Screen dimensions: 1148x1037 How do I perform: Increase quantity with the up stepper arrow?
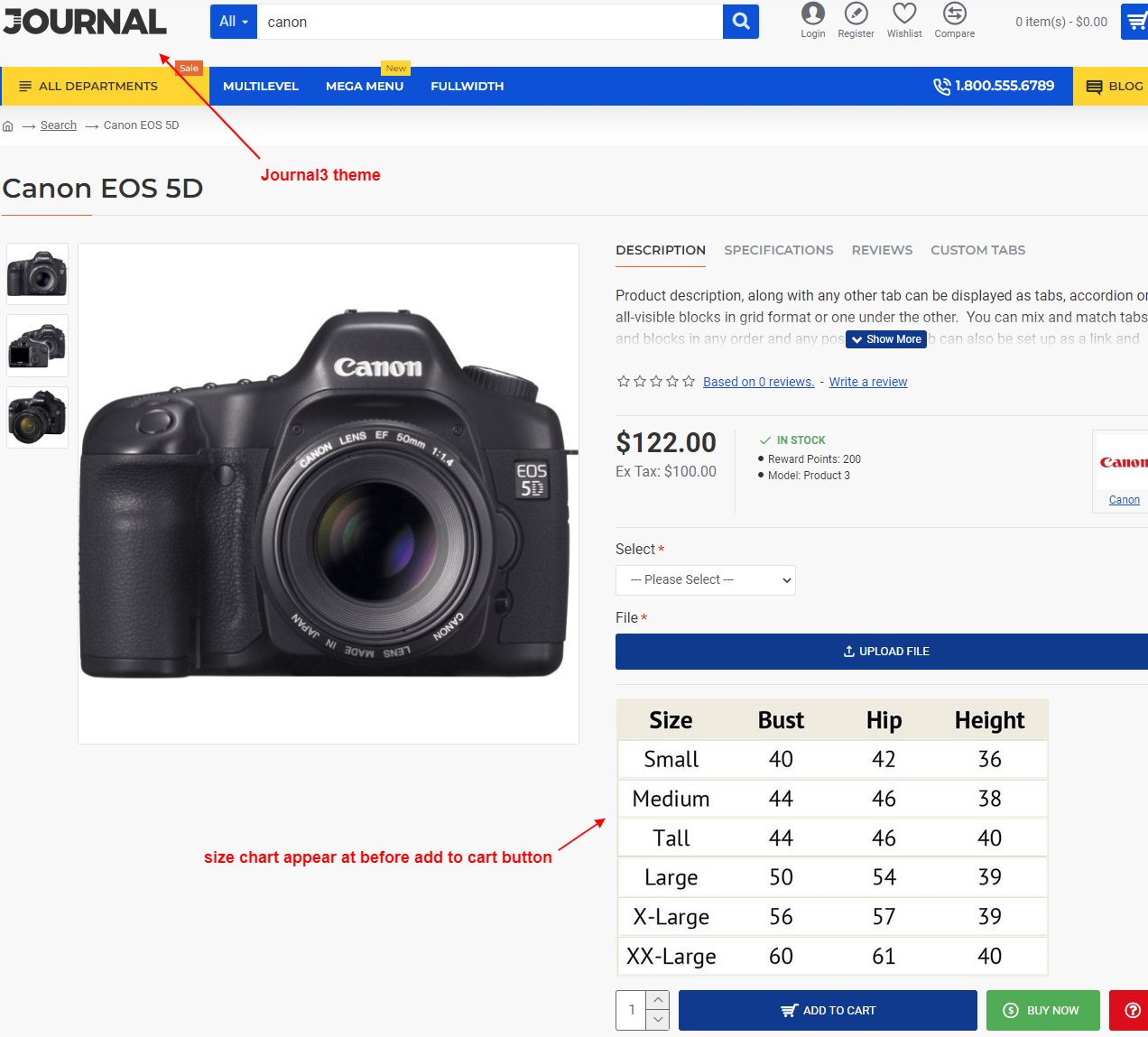pyautogui.click(x=658, y=999)
